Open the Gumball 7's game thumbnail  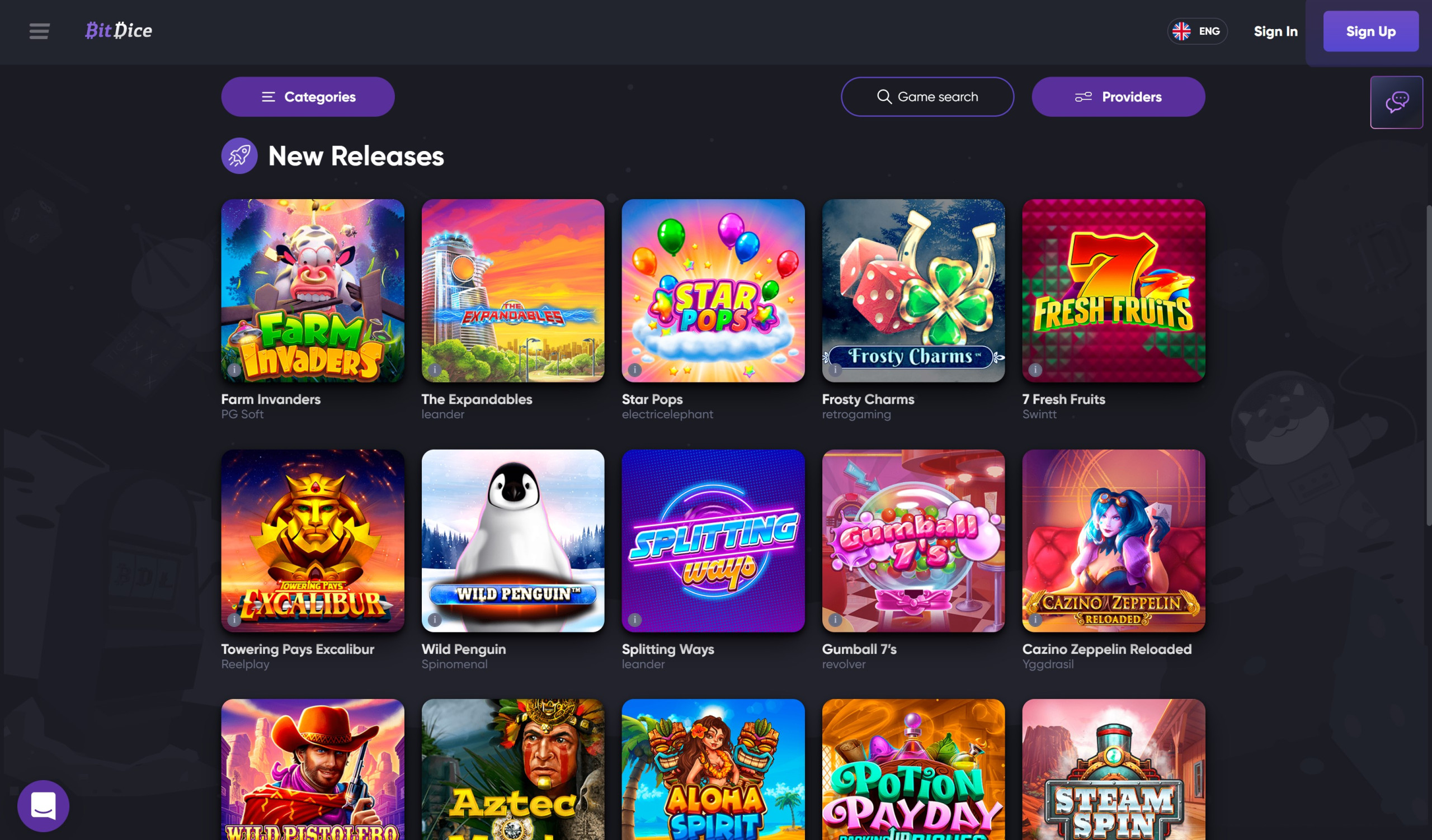click(914, 541)
